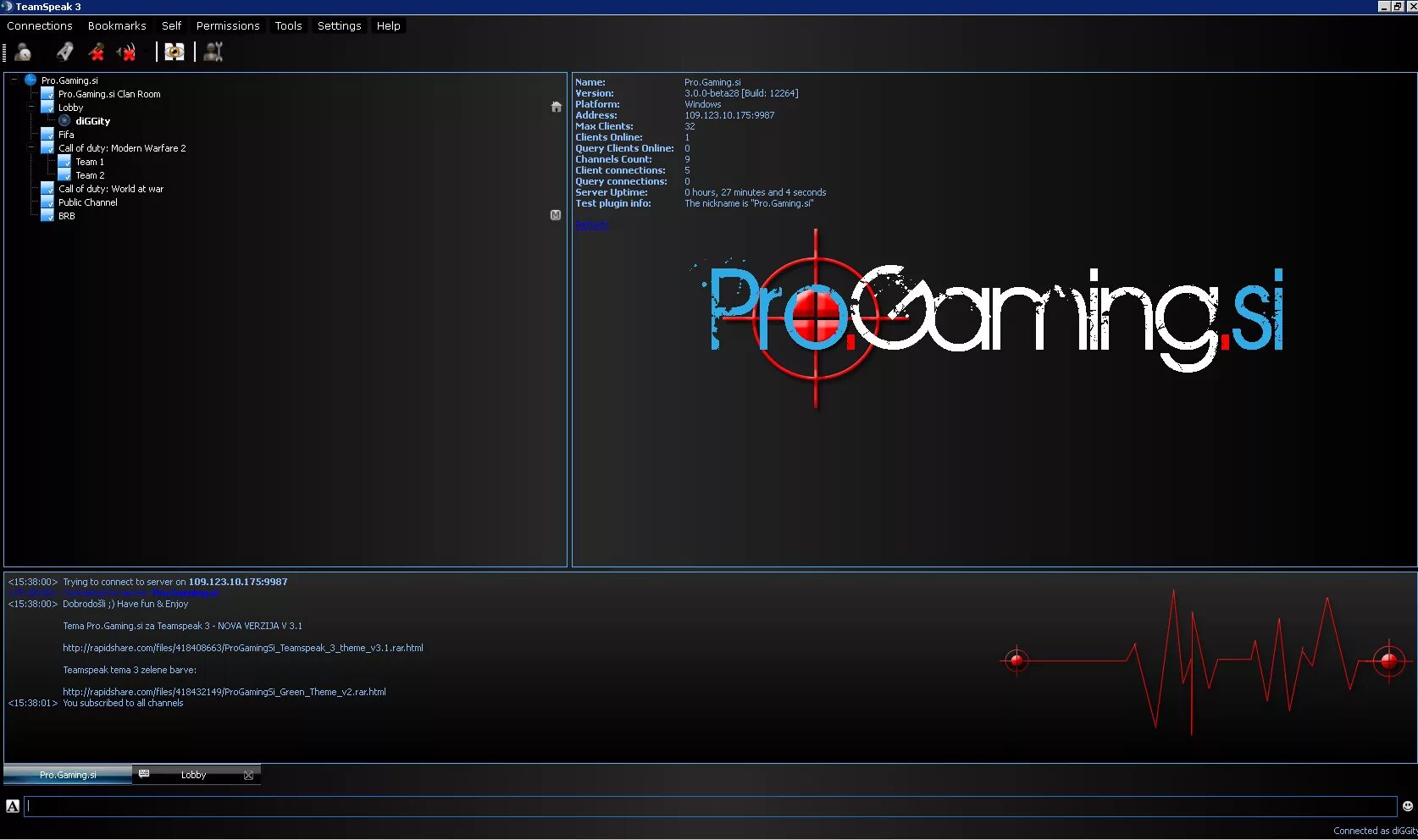Screen dimensions: 1418x840
Task: Click the moderated M icon beside BRB
Action: tap(556, 215)
